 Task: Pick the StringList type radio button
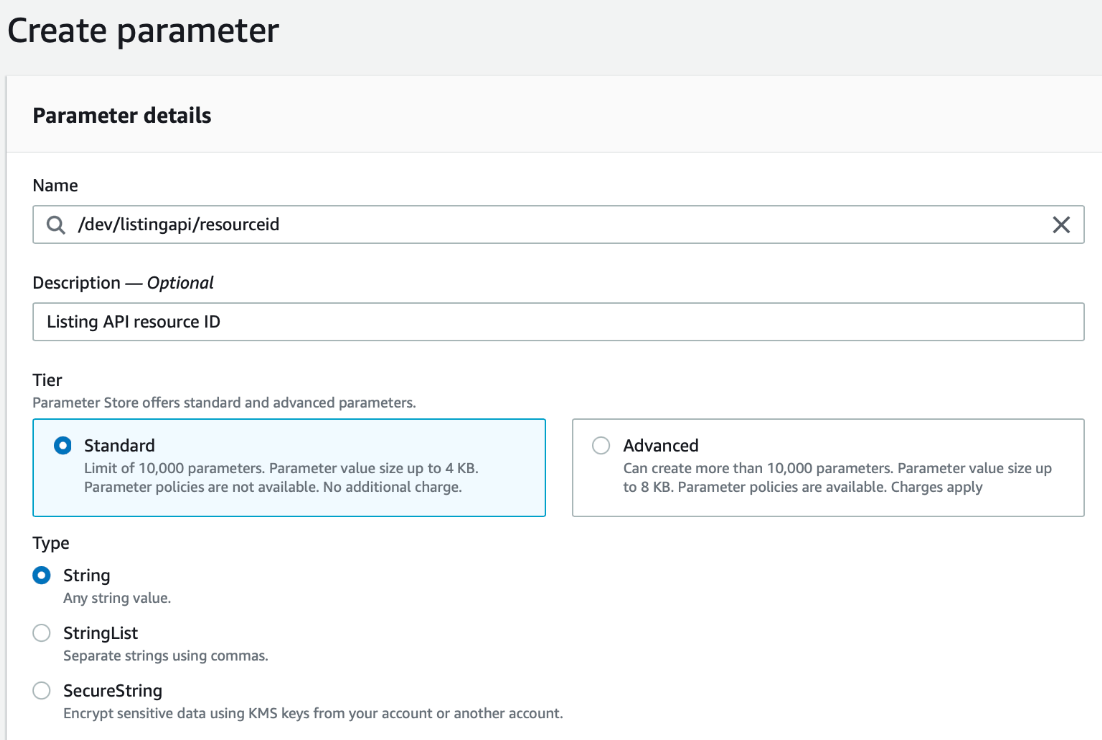[x=42, y=633]
